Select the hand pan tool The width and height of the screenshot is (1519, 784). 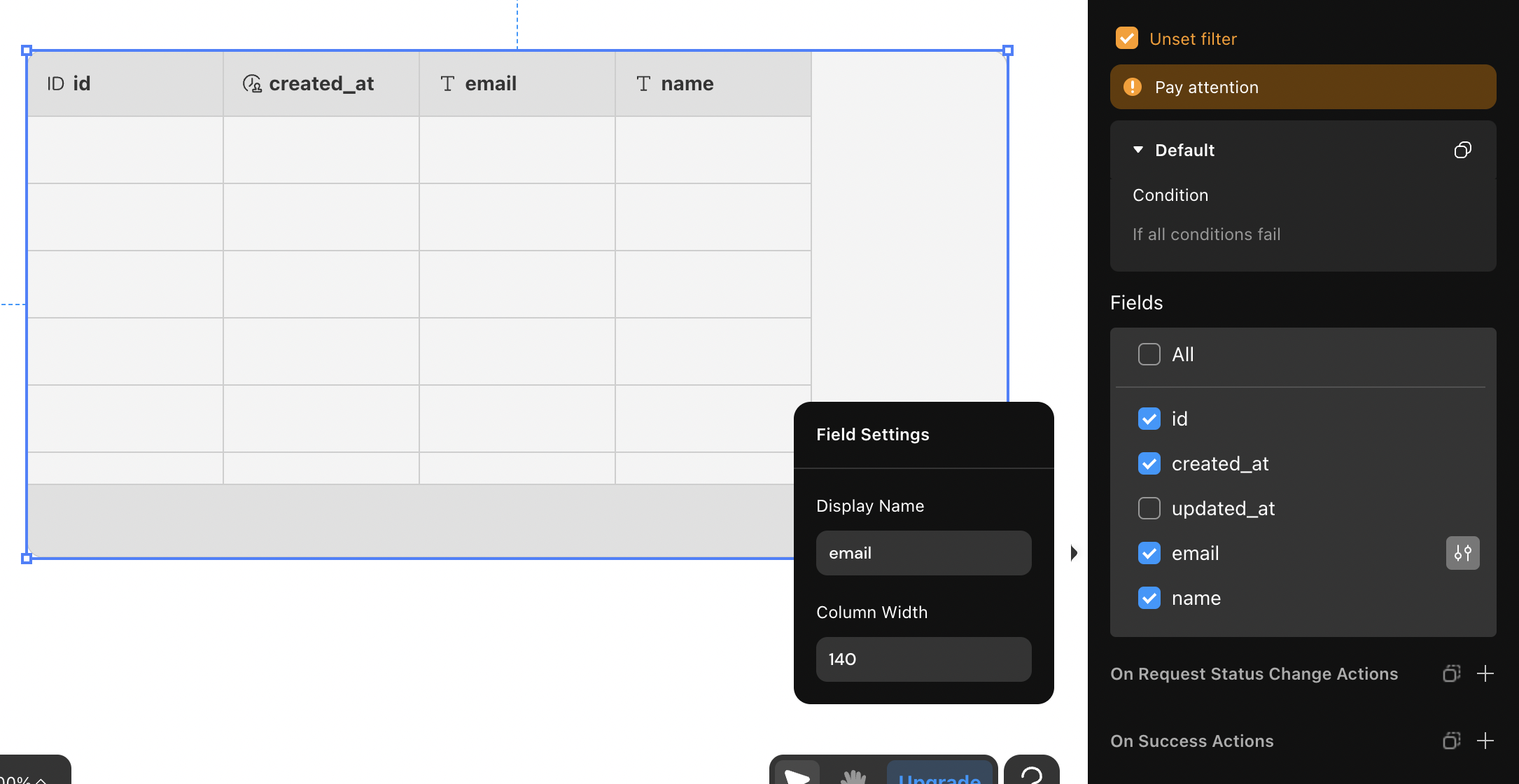point(853,776)
